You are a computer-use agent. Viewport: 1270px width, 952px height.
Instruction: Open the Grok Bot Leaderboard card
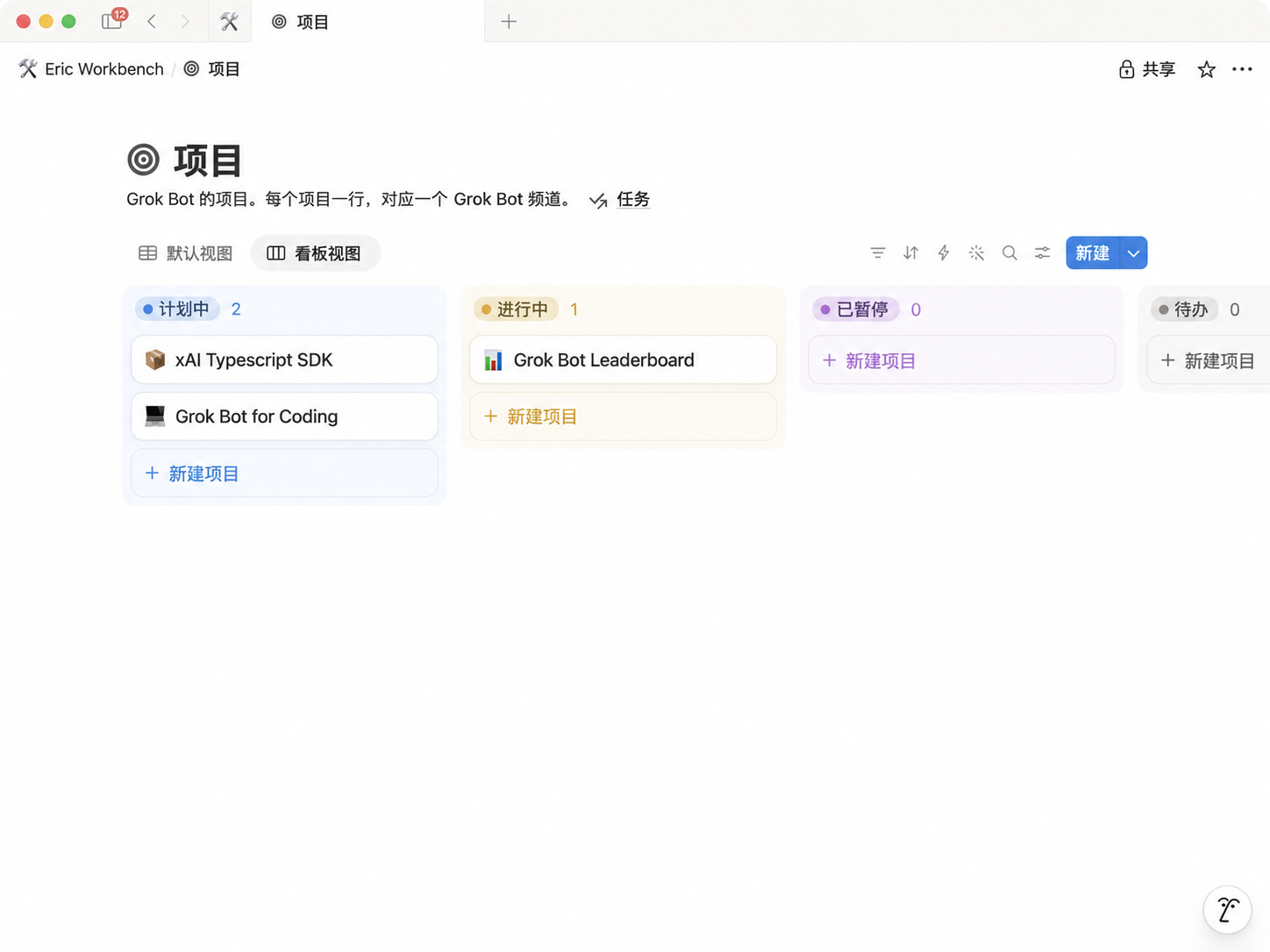623,360
